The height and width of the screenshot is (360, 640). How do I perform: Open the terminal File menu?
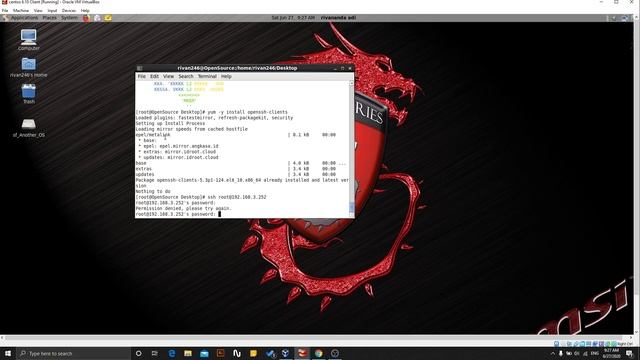click(142, 76)
